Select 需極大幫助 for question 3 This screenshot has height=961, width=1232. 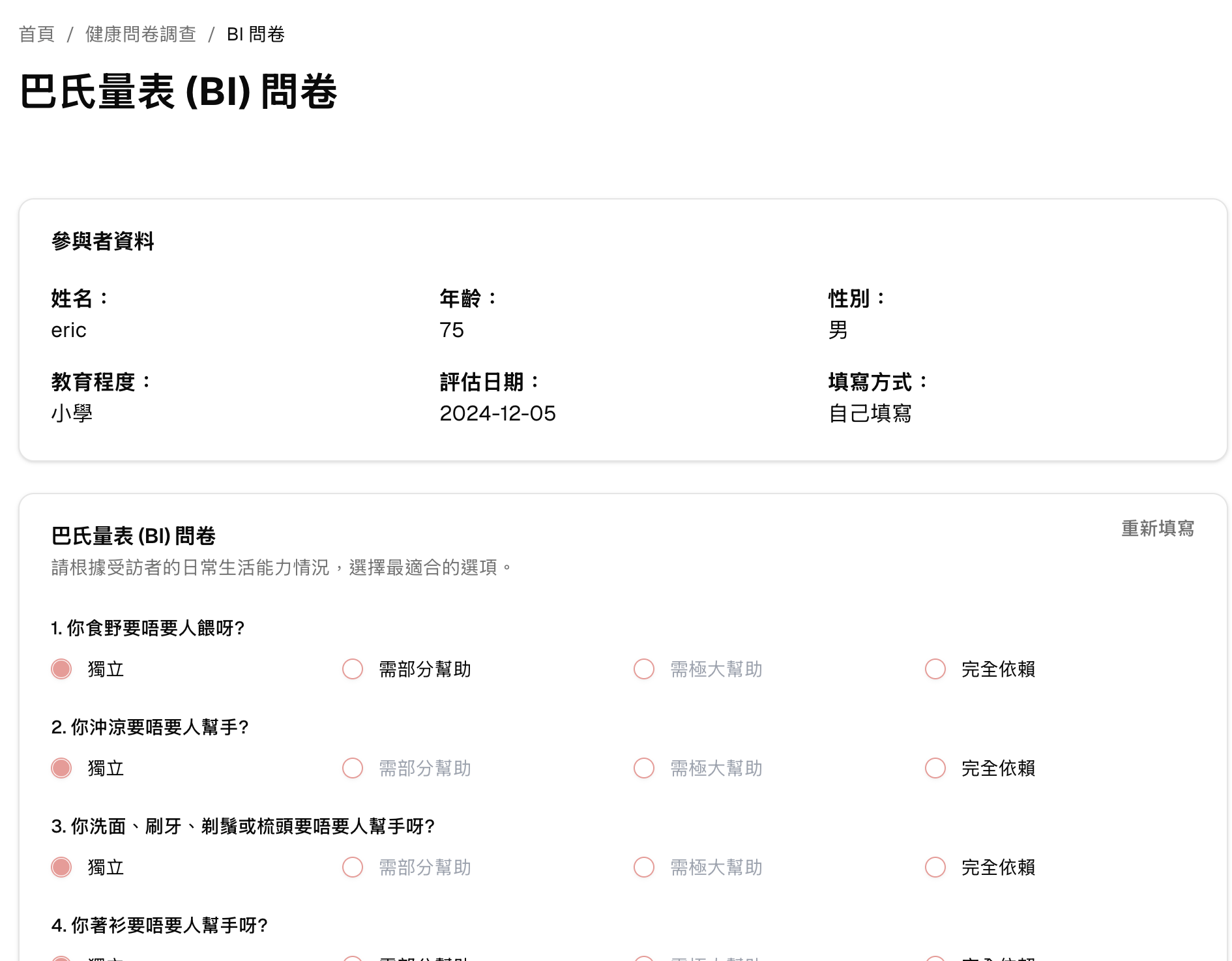tap(643, 868)
